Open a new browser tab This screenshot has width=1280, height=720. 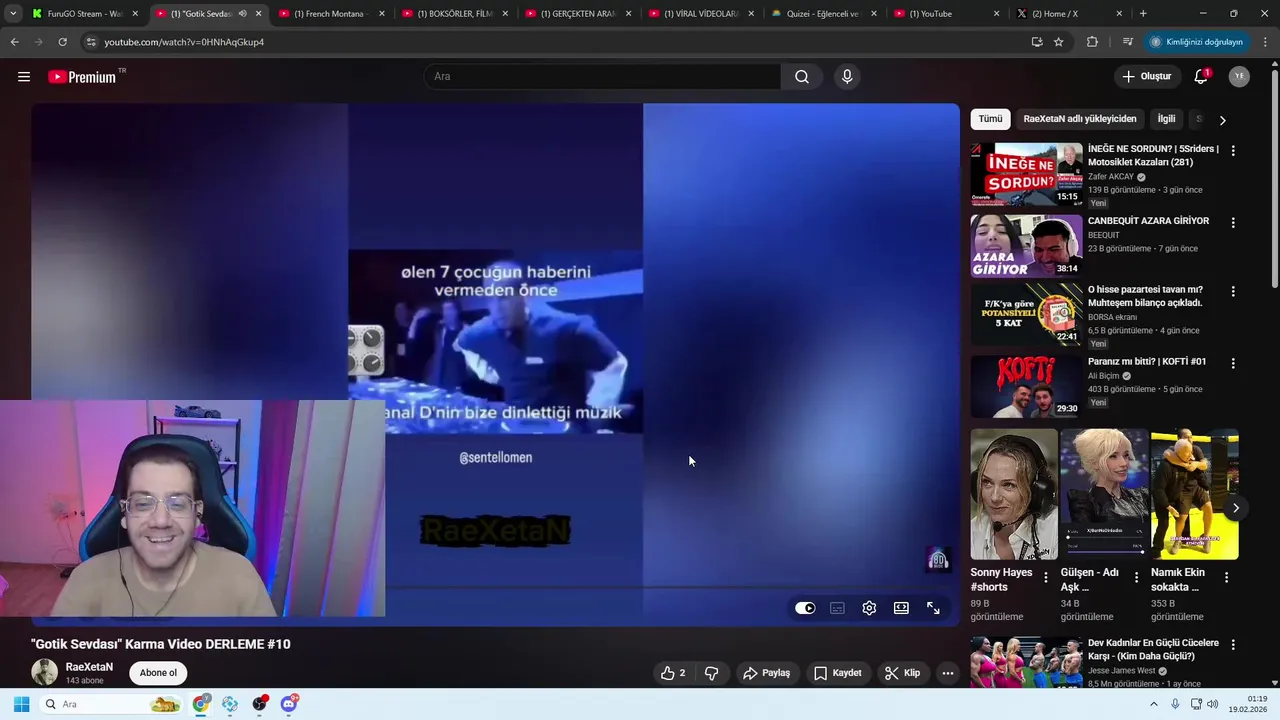(x=1143, y=14)
